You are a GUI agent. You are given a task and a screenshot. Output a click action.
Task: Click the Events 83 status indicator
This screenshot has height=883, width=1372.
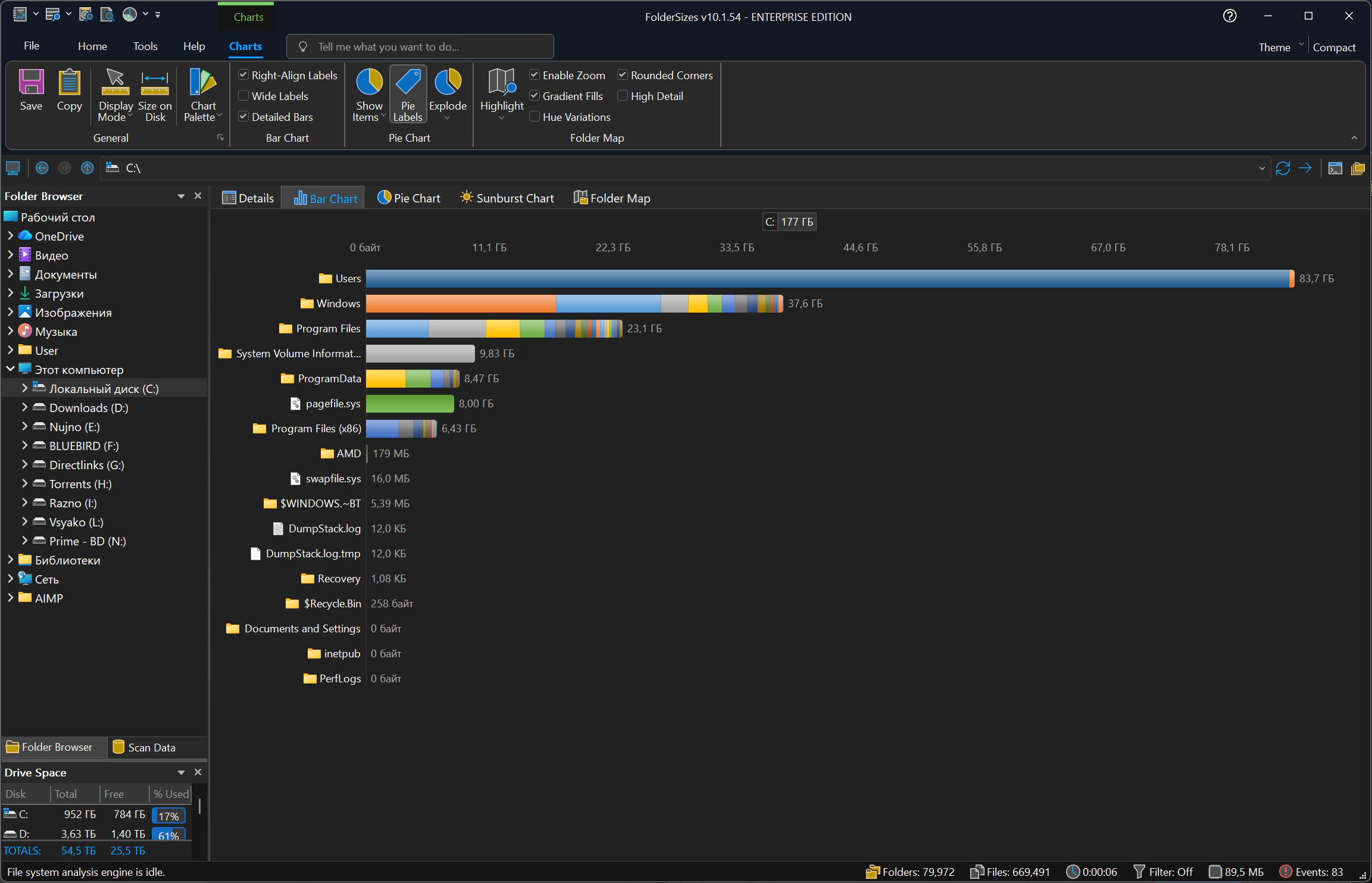pos(1311,872)
